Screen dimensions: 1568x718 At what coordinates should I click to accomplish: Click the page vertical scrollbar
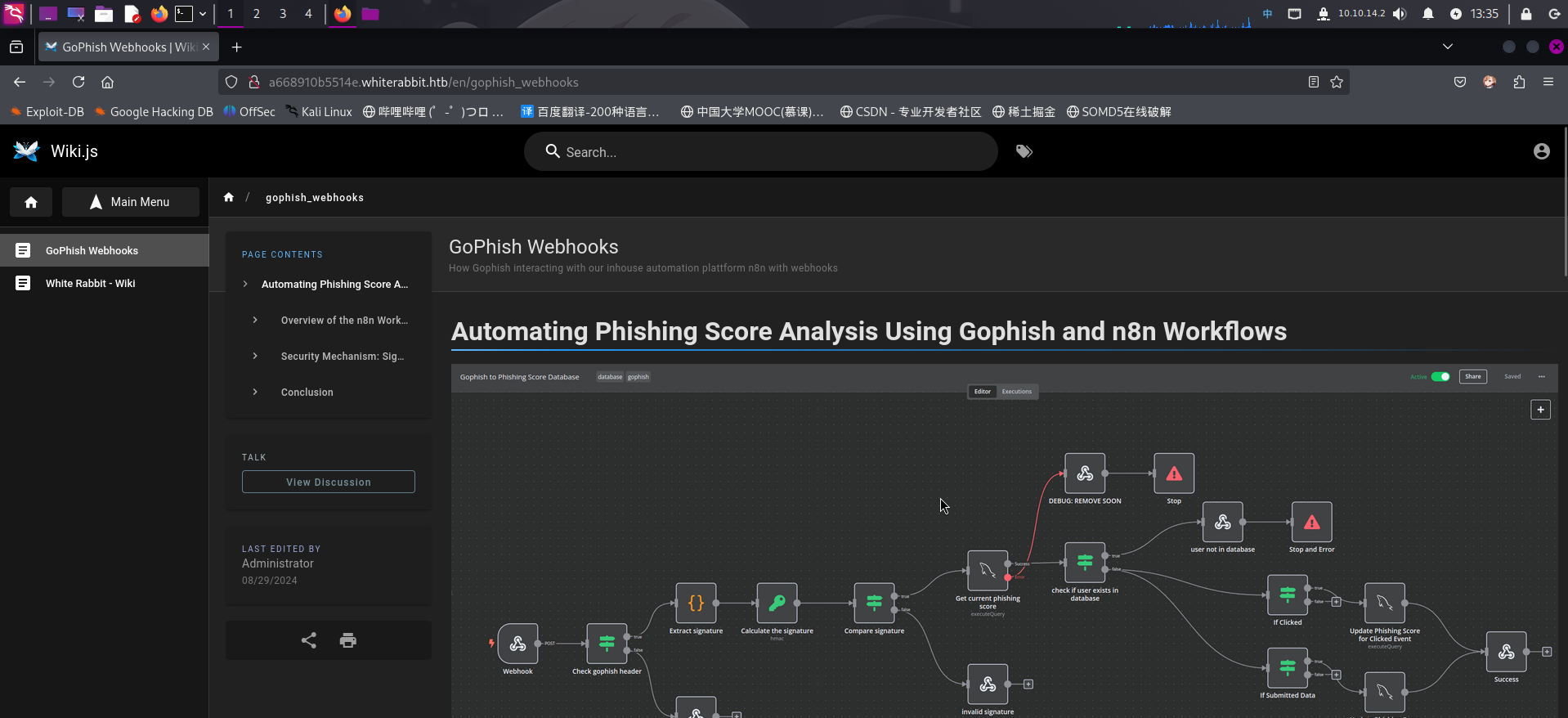tap(1565, 200)
